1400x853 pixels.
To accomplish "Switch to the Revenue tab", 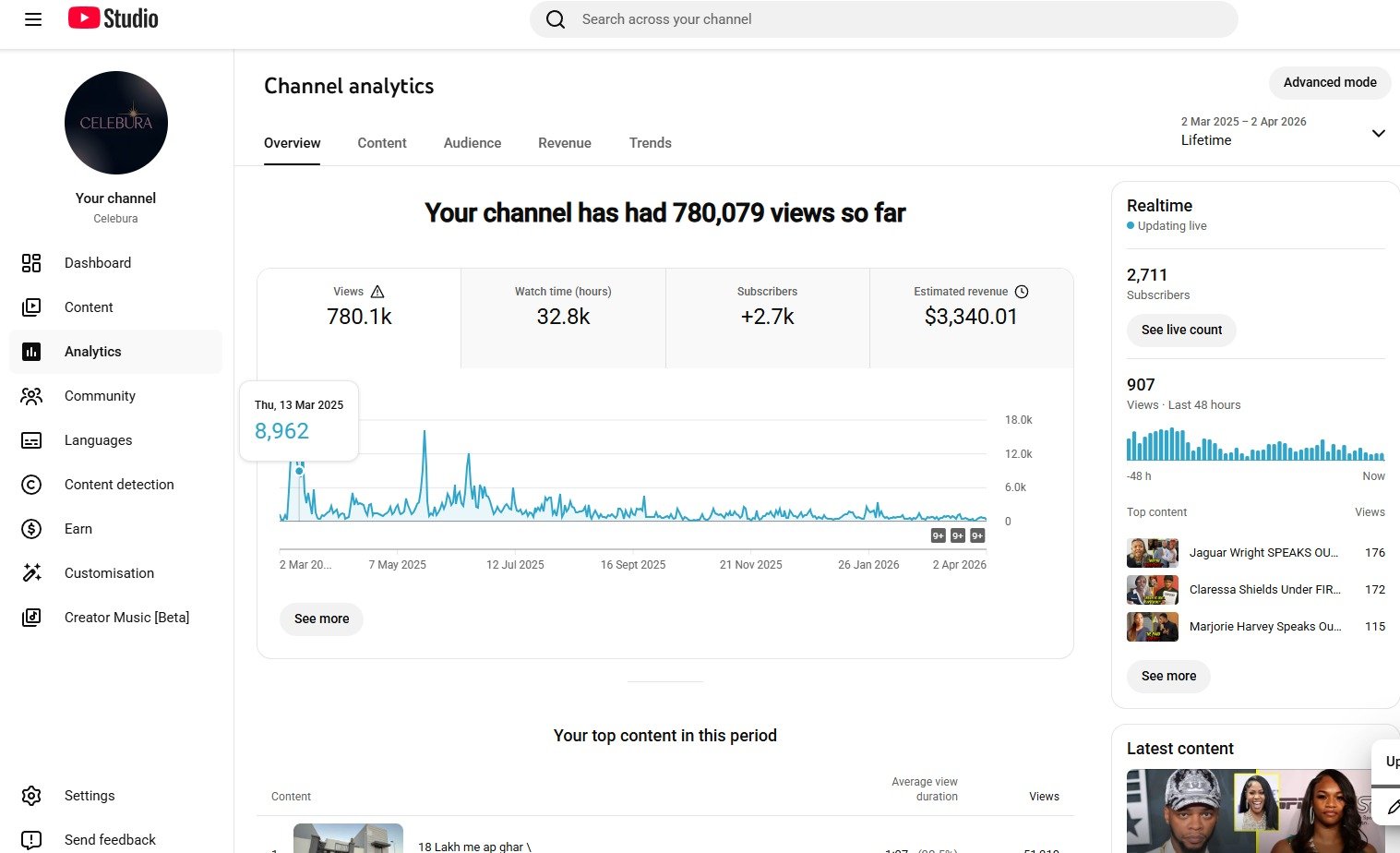I will [x=565, y=143].
